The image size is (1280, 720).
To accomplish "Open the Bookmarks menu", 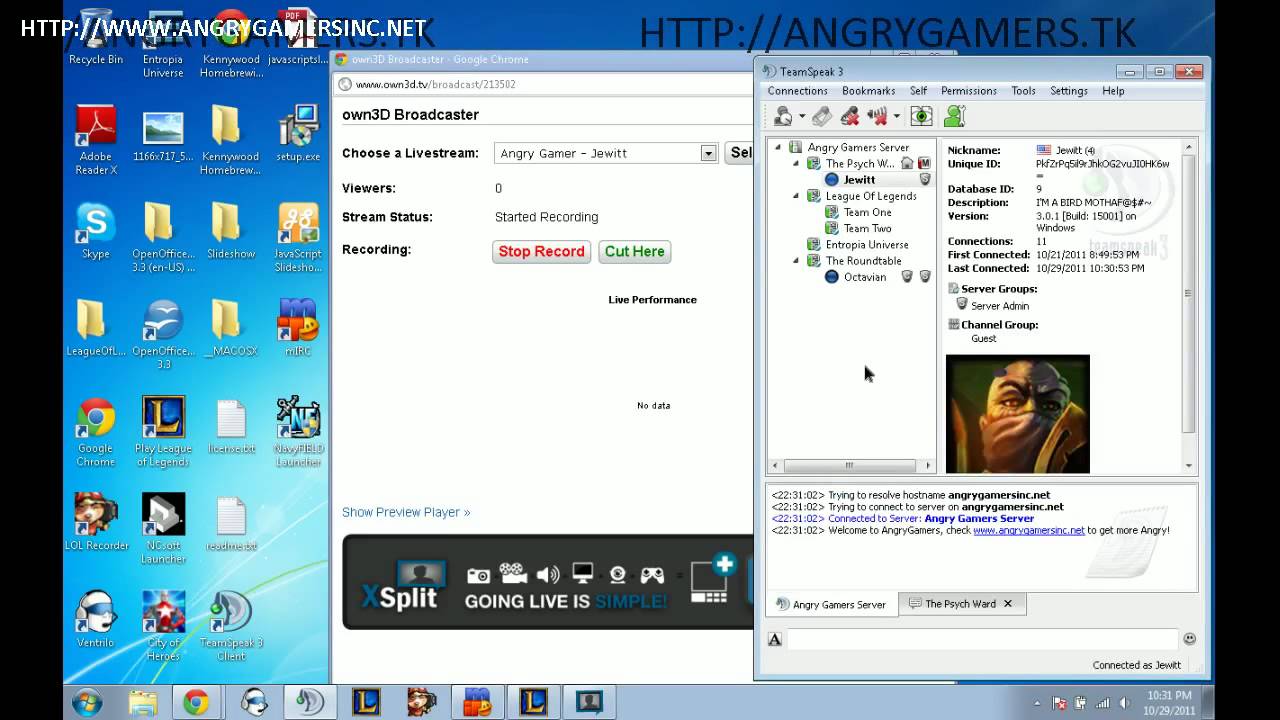I will [x=868, y=91].
